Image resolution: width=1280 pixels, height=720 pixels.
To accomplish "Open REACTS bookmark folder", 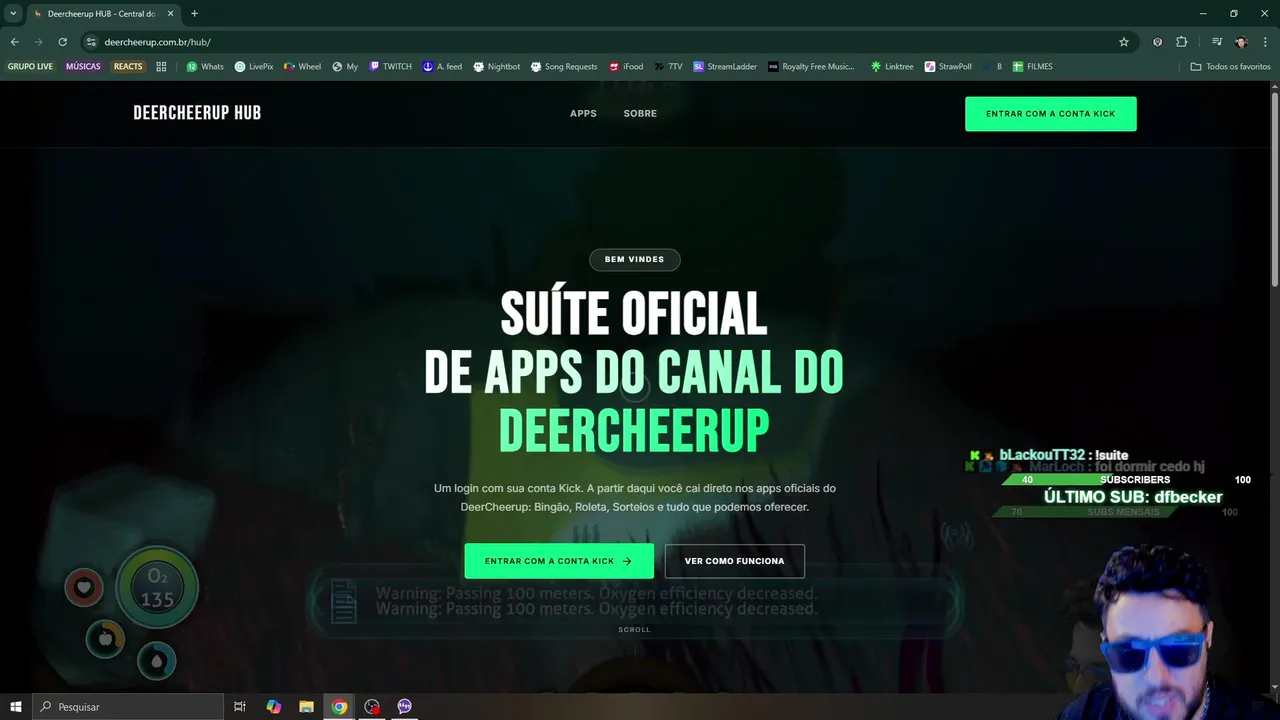I will click(x=128, y=67).
